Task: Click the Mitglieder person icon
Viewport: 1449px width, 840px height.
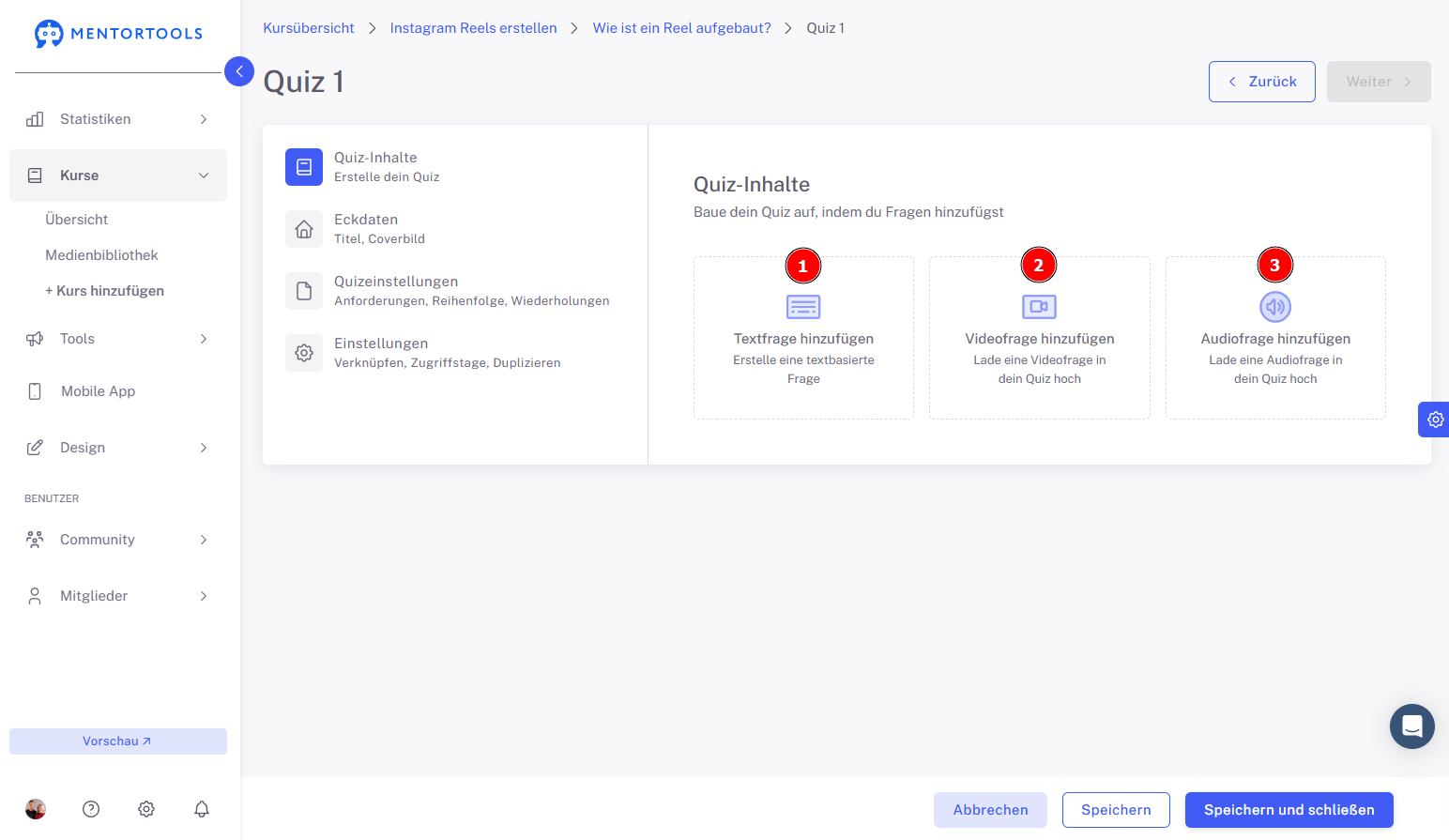Action: (x=35, y=596)
